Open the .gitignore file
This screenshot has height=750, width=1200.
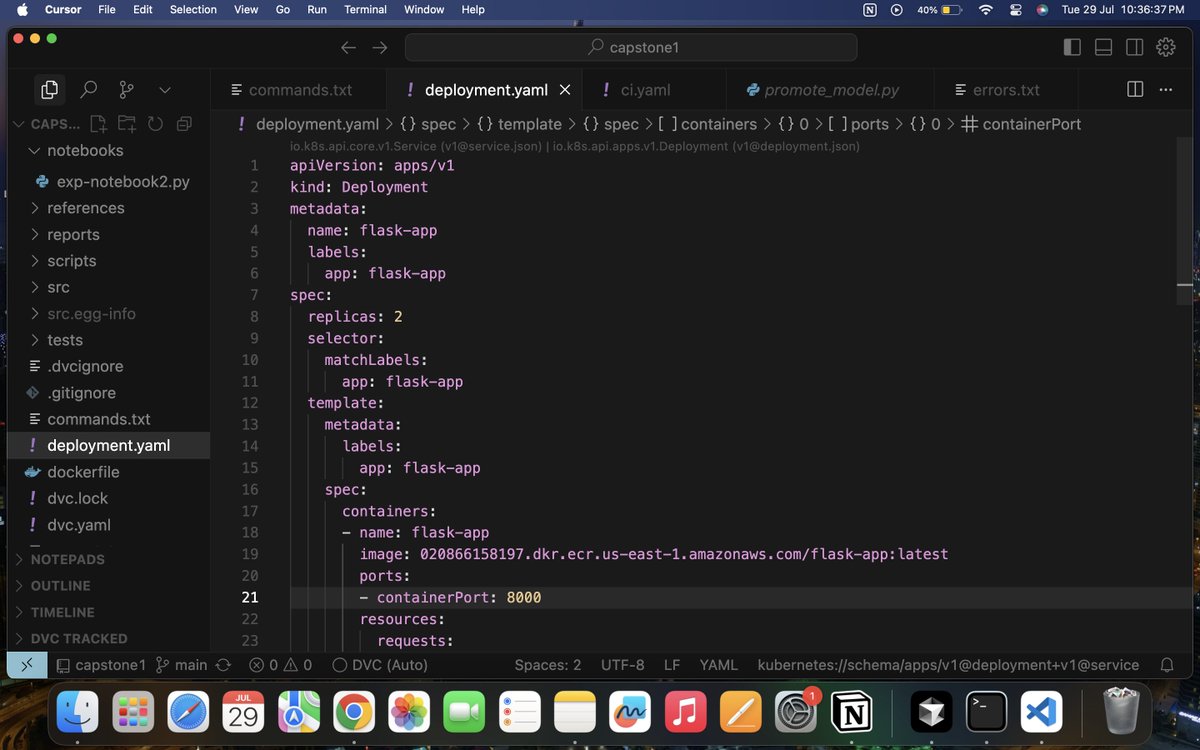click(x=109, y=393)
